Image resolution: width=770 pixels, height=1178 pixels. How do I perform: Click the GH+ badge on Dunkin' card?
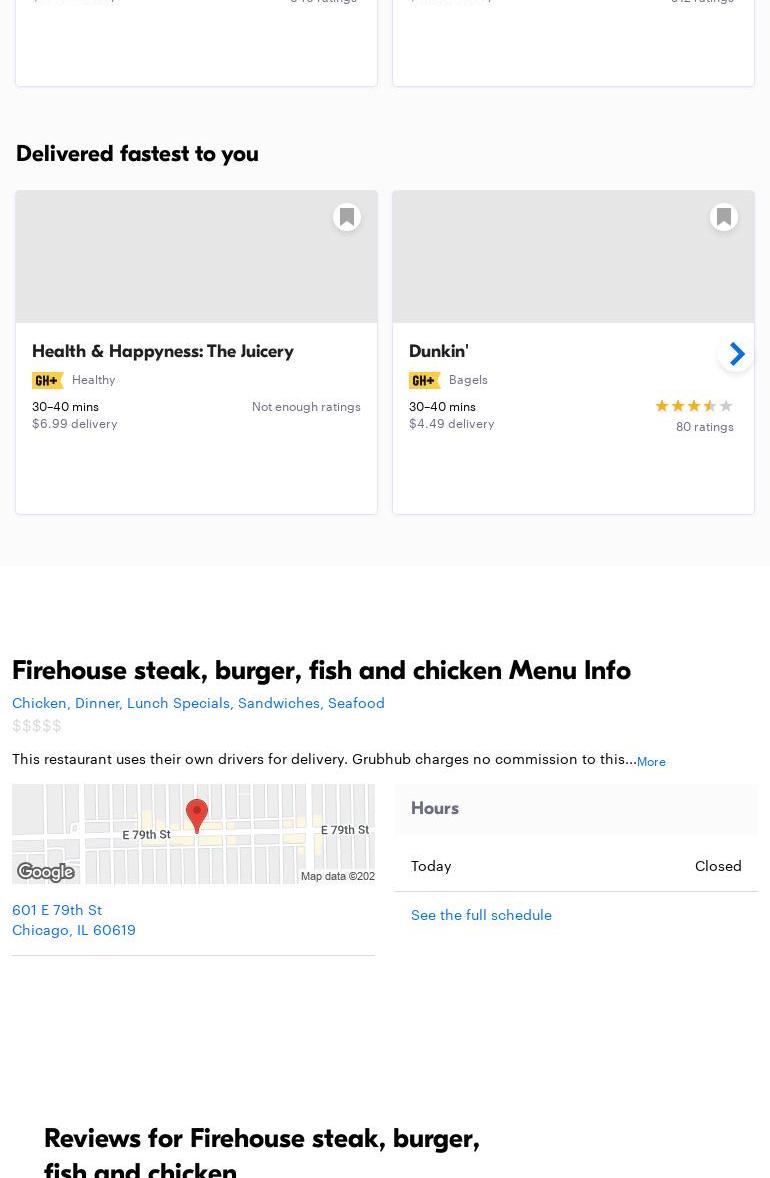coord(425,380)
